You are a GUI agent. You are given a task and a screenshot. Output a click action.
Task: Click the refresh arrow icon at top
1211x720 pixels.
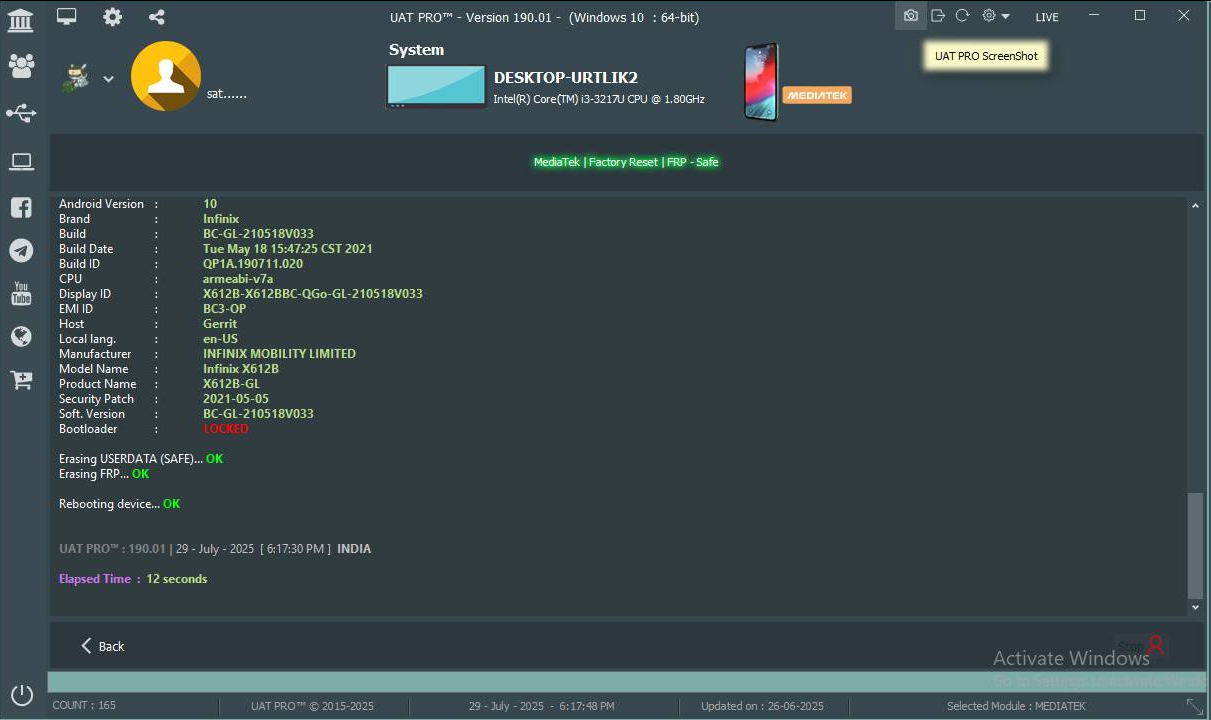[962, 16]
